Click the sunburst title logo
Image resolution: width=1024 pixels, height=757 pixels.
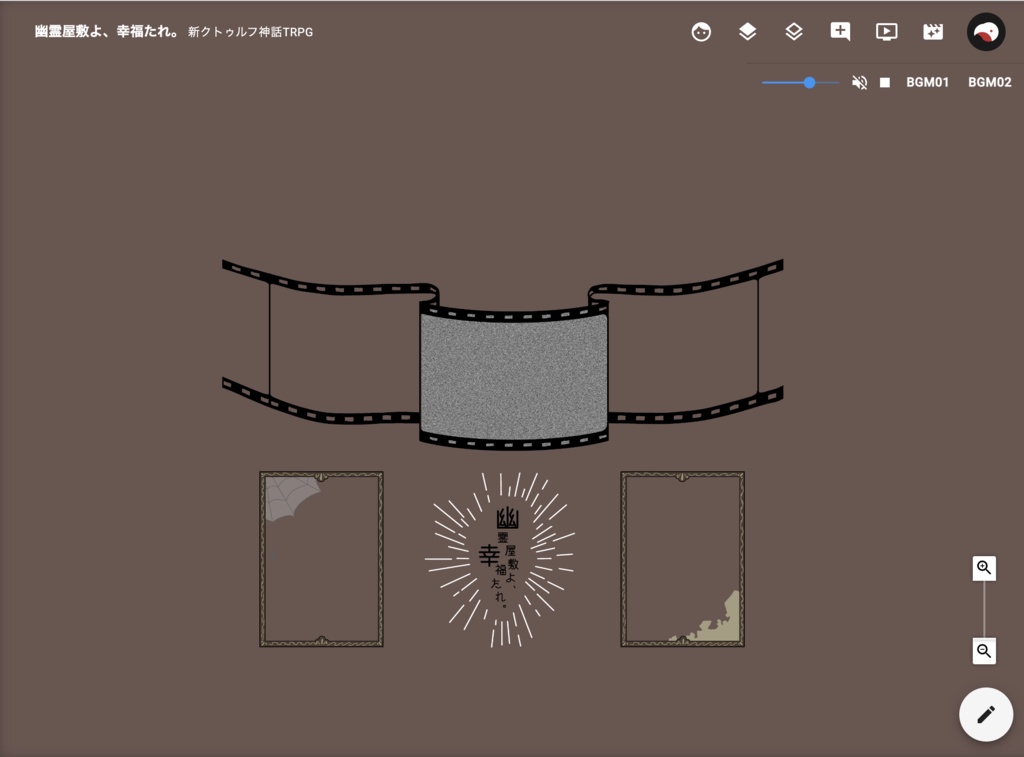tap(500, 560)
